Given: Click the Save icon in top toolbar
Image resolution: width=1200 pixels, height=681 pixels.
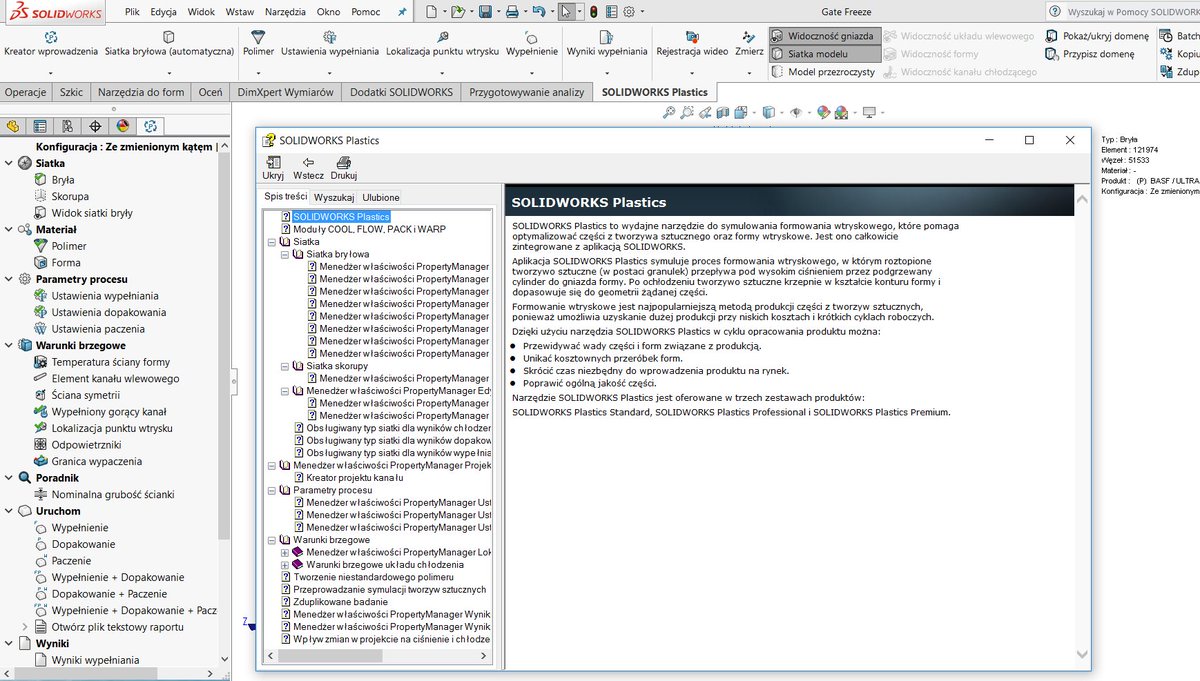Looking at the screenshot, I should pos(485,12).
